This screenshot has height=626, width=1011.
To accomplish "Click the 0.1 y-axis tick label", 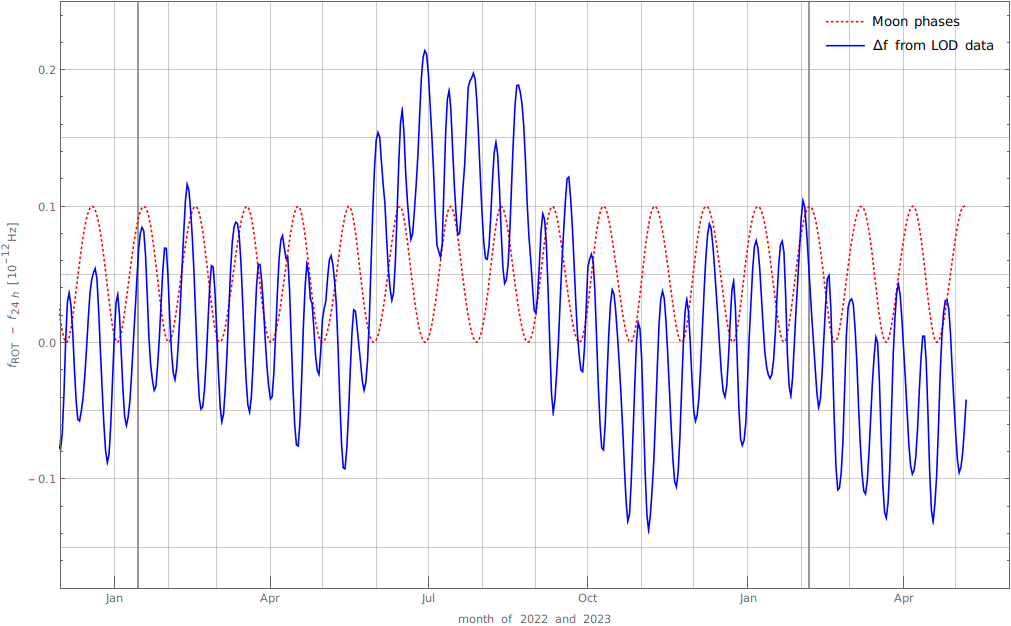I will (x=46, y=207).
